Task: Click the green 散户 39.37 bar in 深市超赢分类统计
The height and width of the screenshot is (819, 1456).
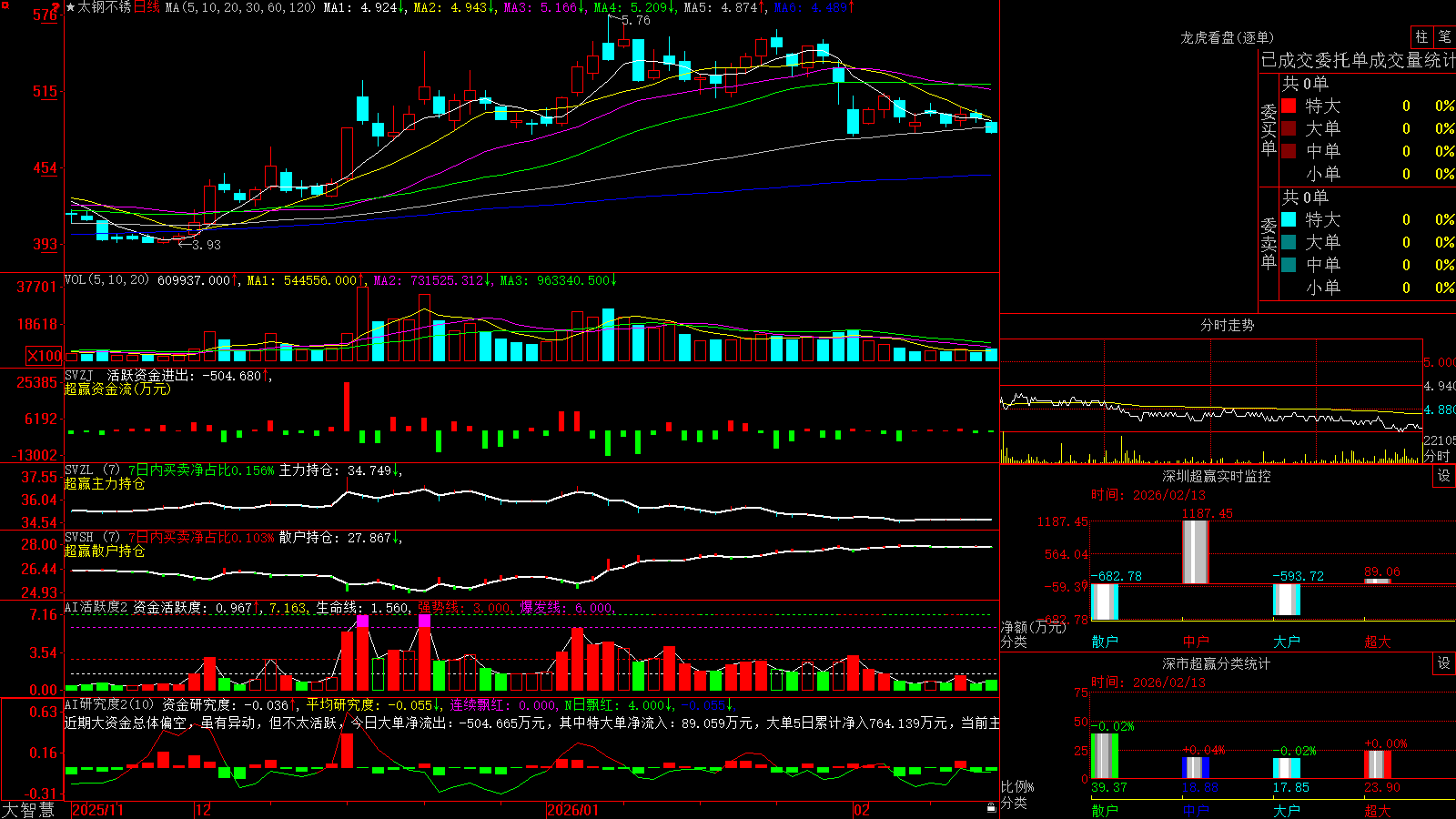Action: point(1104,756)
